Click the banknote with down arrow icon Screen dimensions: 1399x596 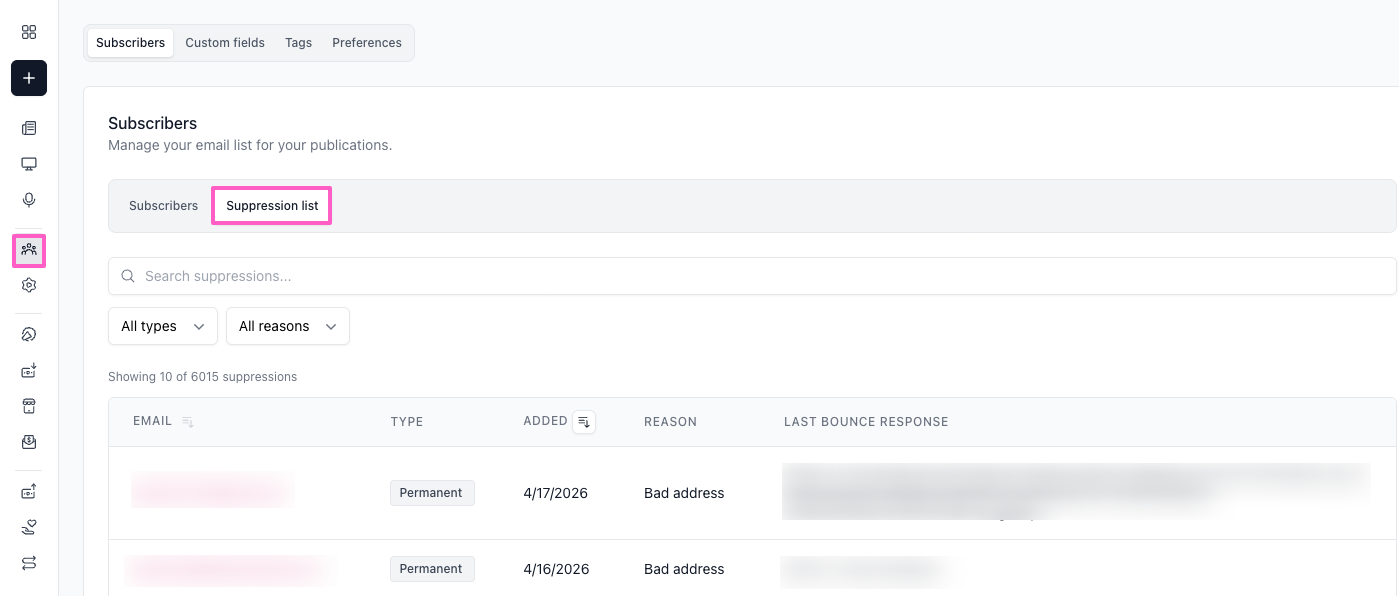tap(29, 371)
